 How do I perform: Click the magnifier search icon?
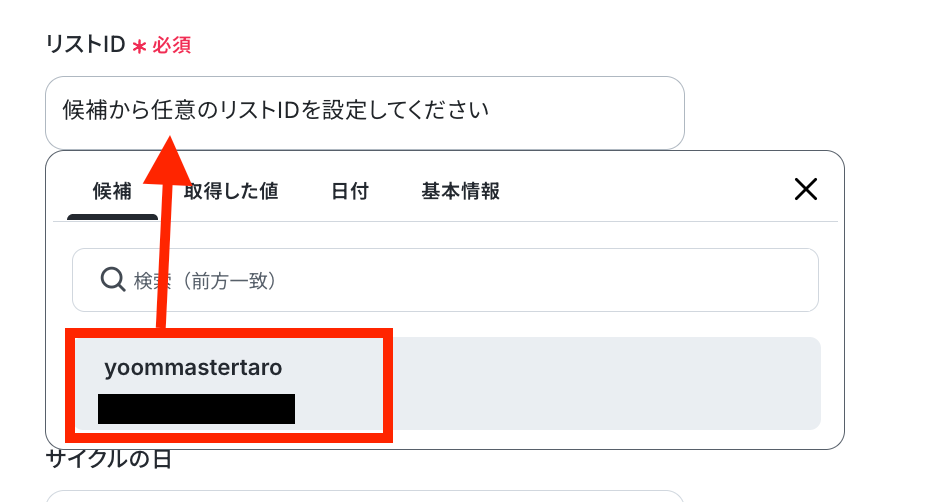pos(112,280)
